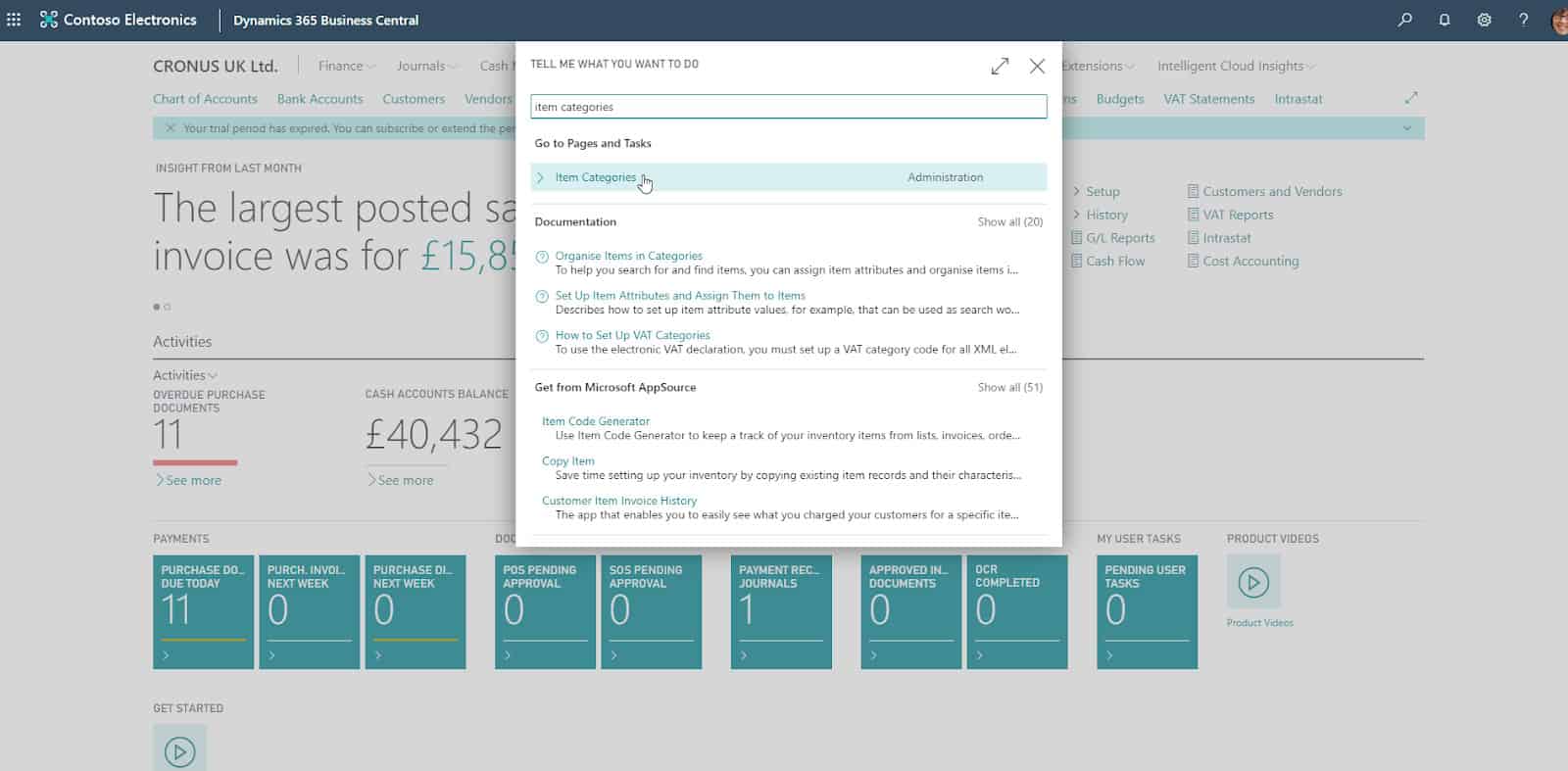Open Copy Item AppSource app

(x=568, y=461)
